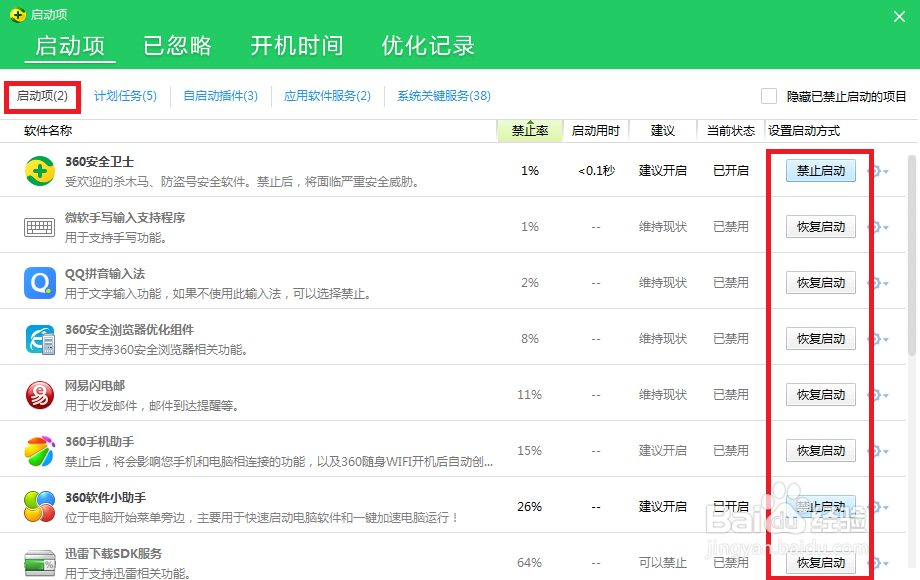Click 恢复启动 for 迅雷下载SDK服务
920x580 pixels.
point(821,563)
